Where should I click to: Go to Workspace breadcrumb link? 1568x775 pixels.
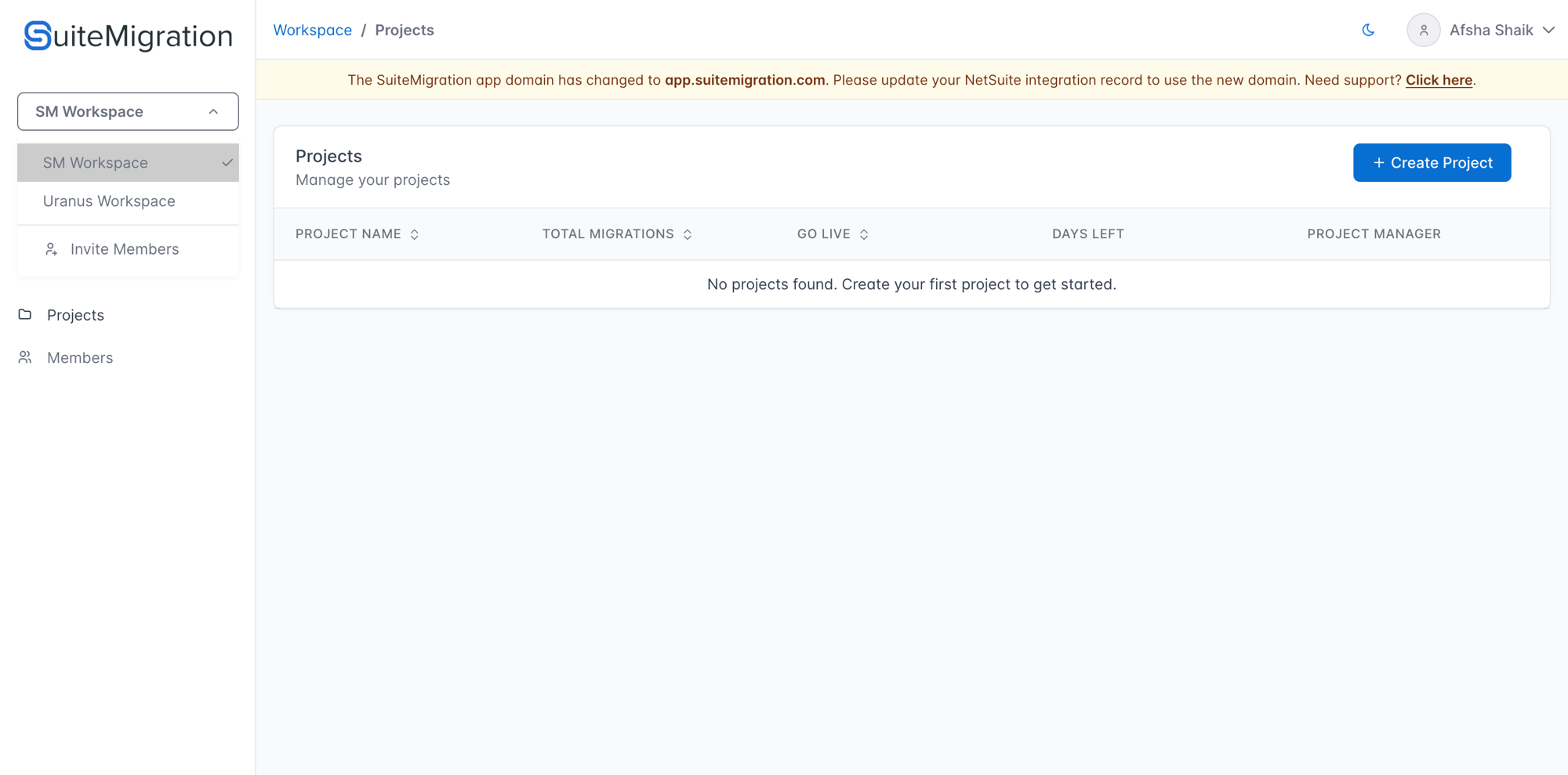click(312, 30)
